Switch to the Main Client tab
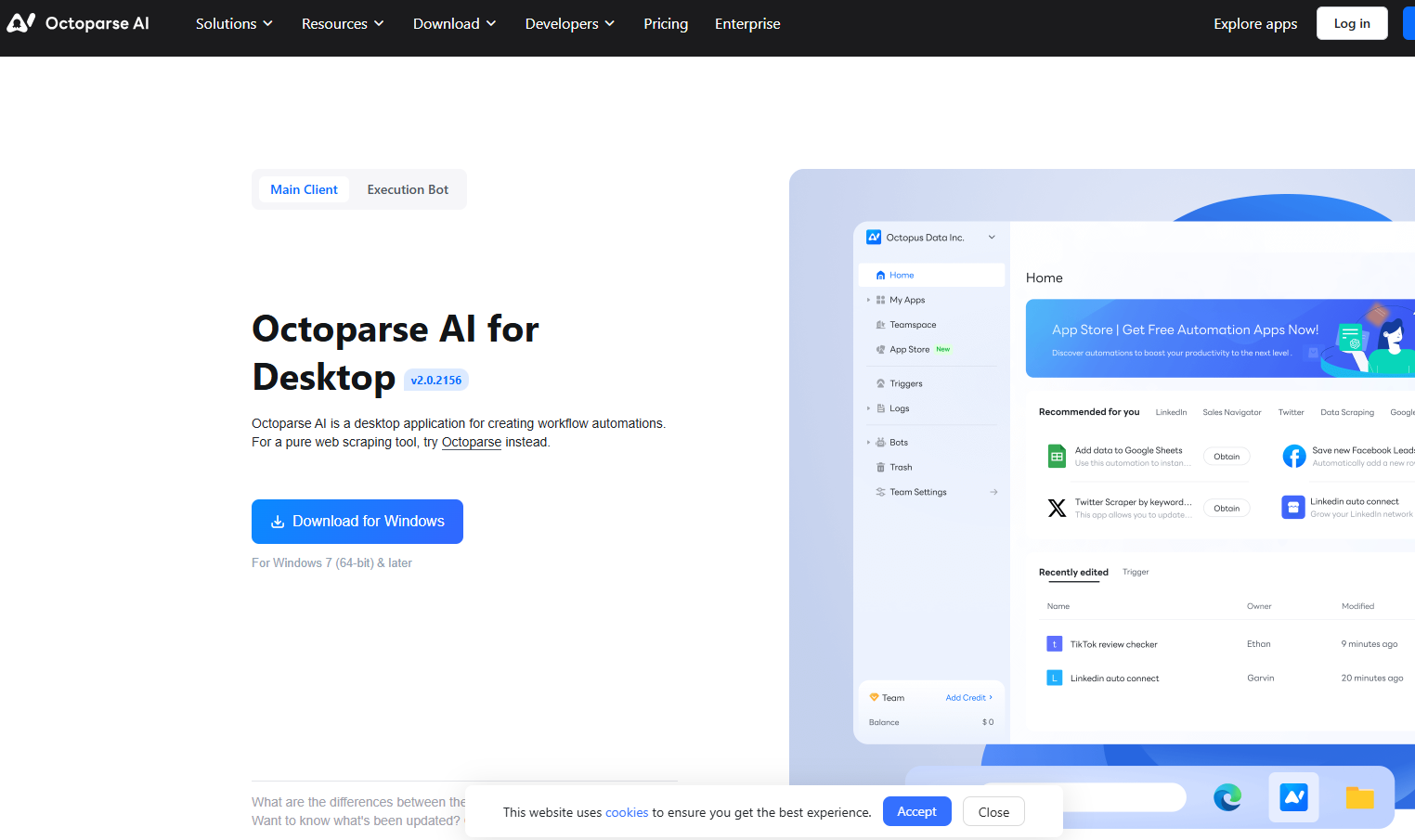Viewport: 1415px width, 840px height. click(x=304, y=189)
